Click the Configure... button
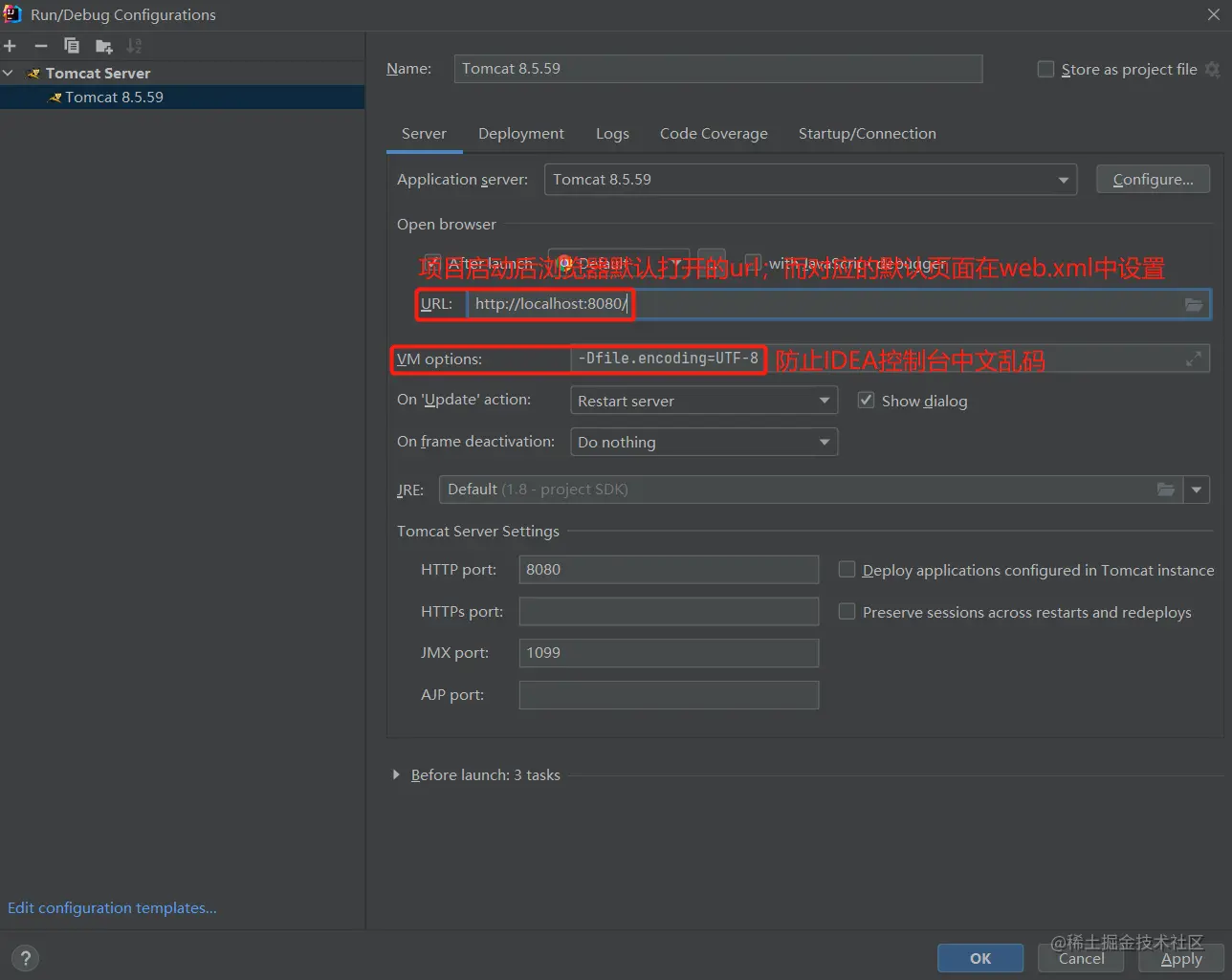Viewport: 1232px width, 980px height. (x=1153, y=180)
